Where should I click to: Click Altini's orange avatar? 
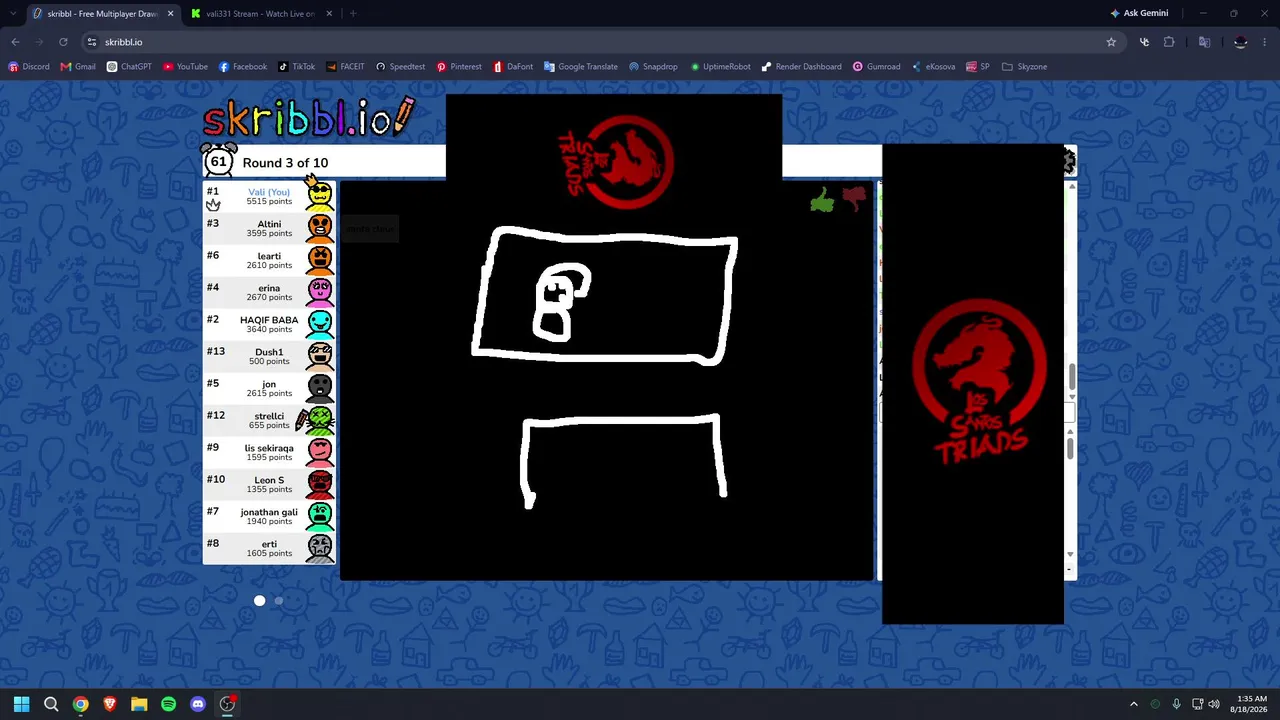pos(320,228)
